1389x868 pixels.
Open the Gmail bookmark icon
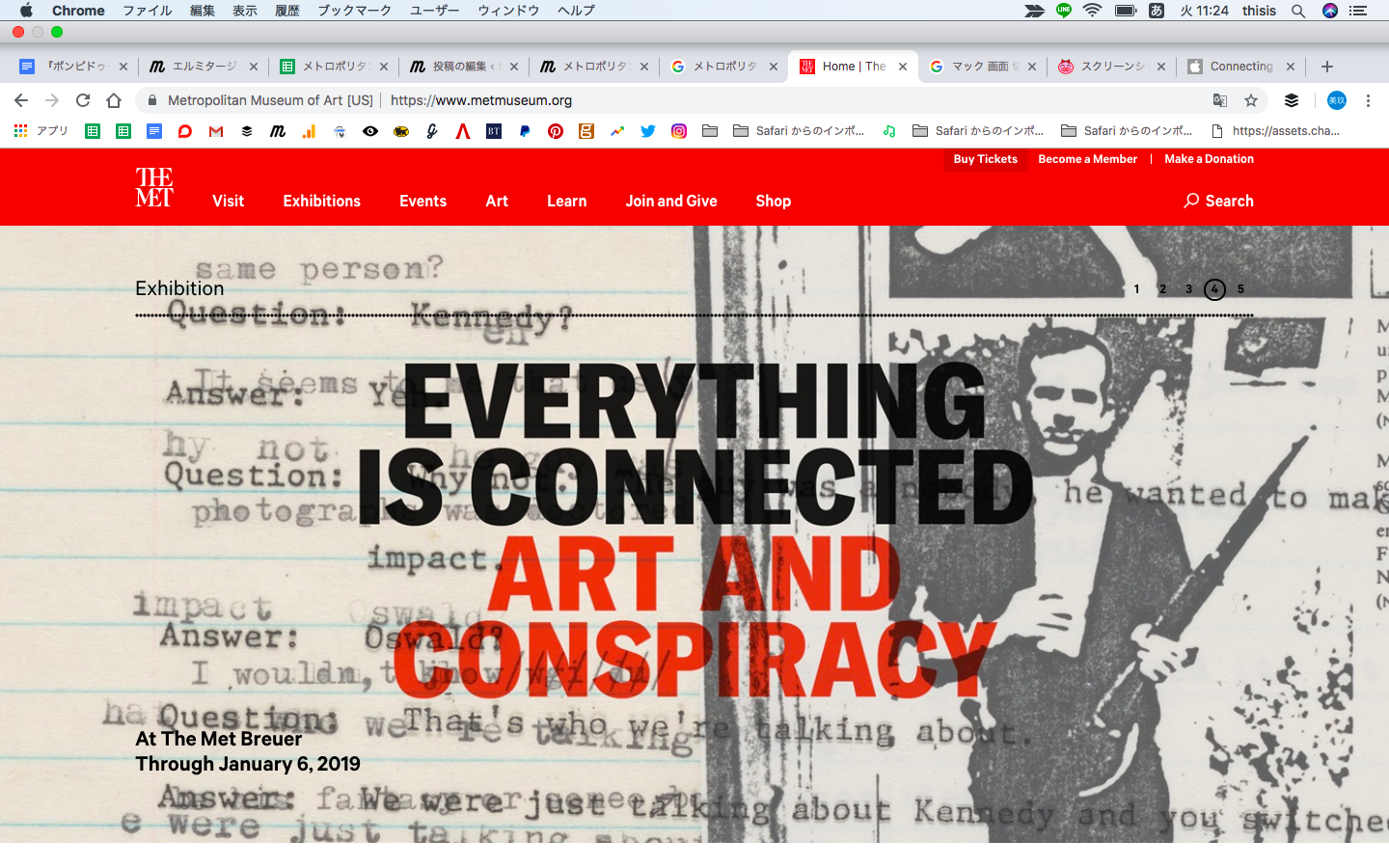pyautogui.click(x=216, y=131)
